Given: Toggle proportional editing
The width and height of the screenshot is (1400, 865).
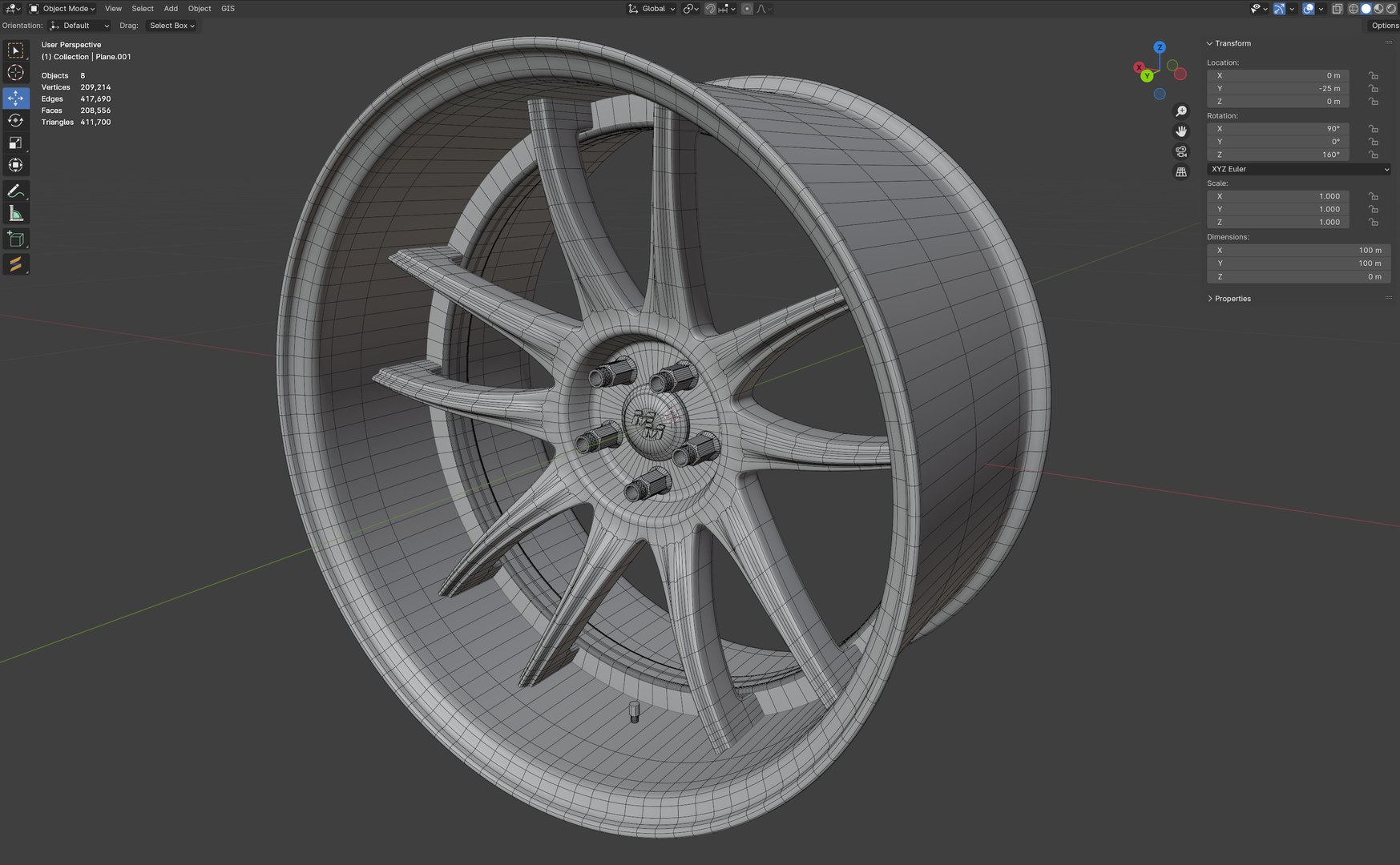Looking at the screenshot, I should pyautogui.click(x=747, y=9).
